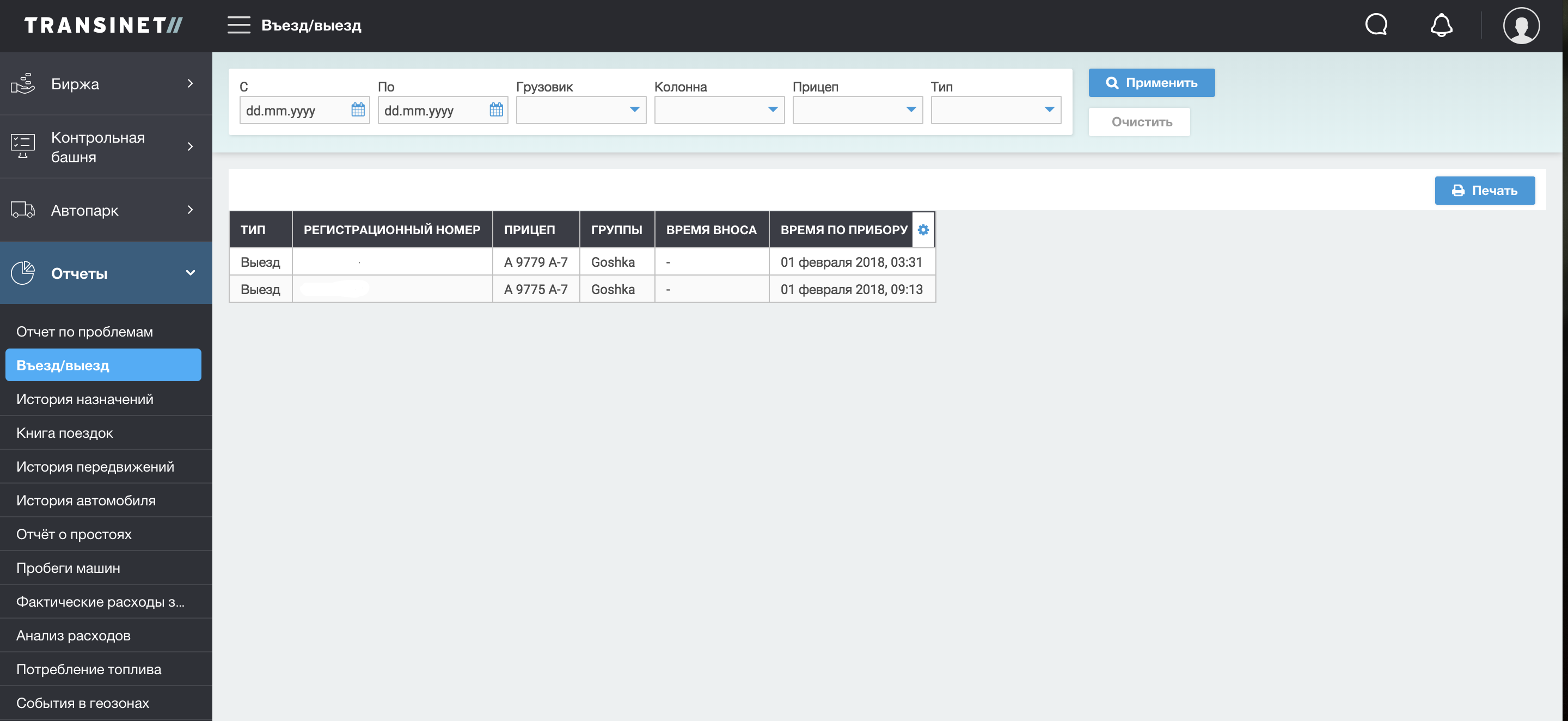The image size is (1568, 721).
Task: Click the user profile avatar
Action: [1521, 25]
